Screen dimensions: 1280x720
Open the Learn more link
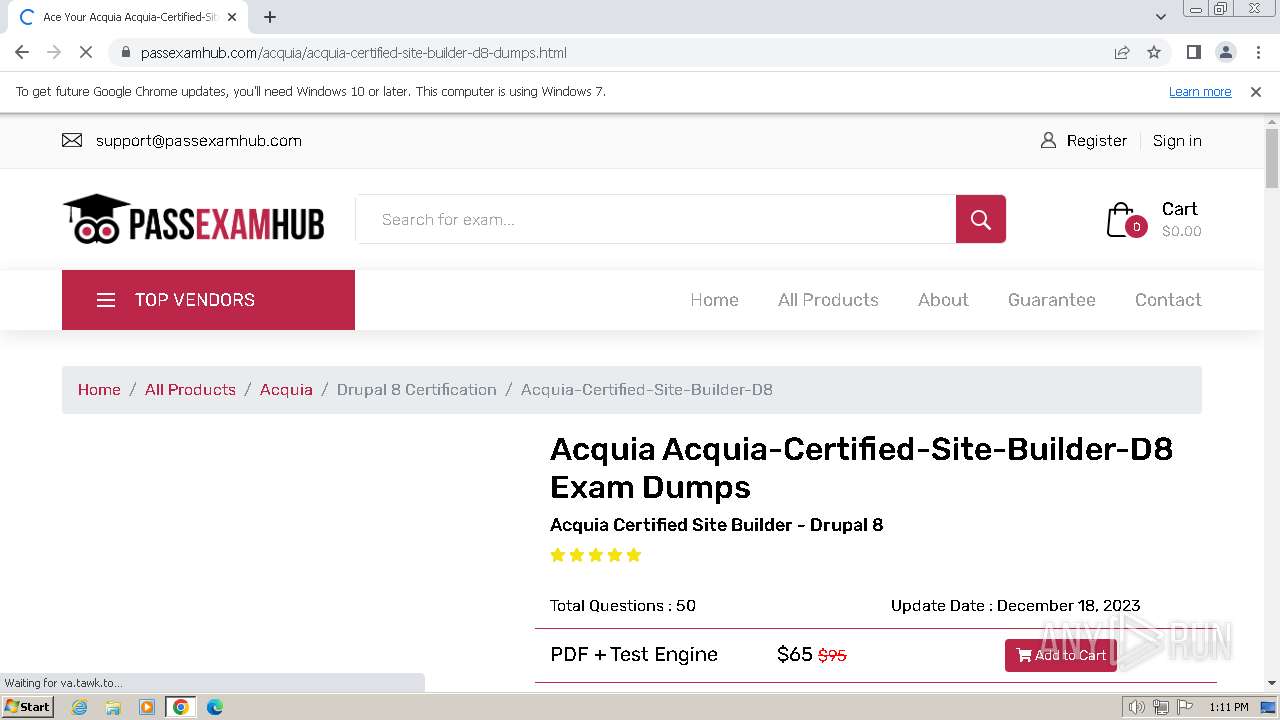1200,92
